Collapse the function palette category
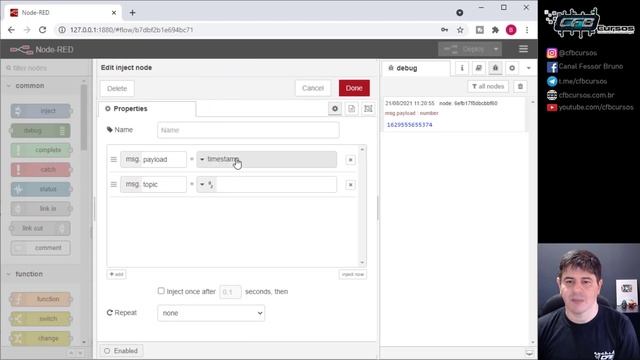The image size is (640, 360). tap(46, 274)
